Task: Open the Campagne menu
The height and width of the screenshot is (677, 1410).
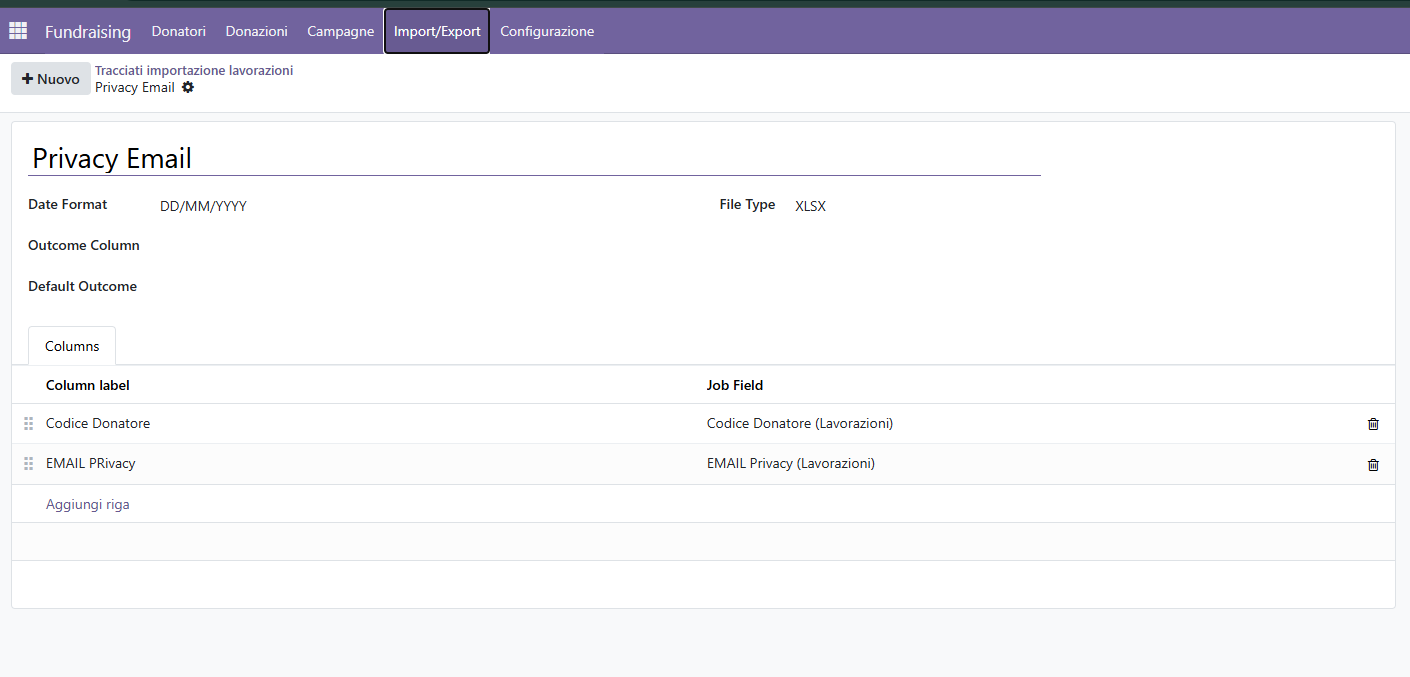Action: click(x=341, y=31)
